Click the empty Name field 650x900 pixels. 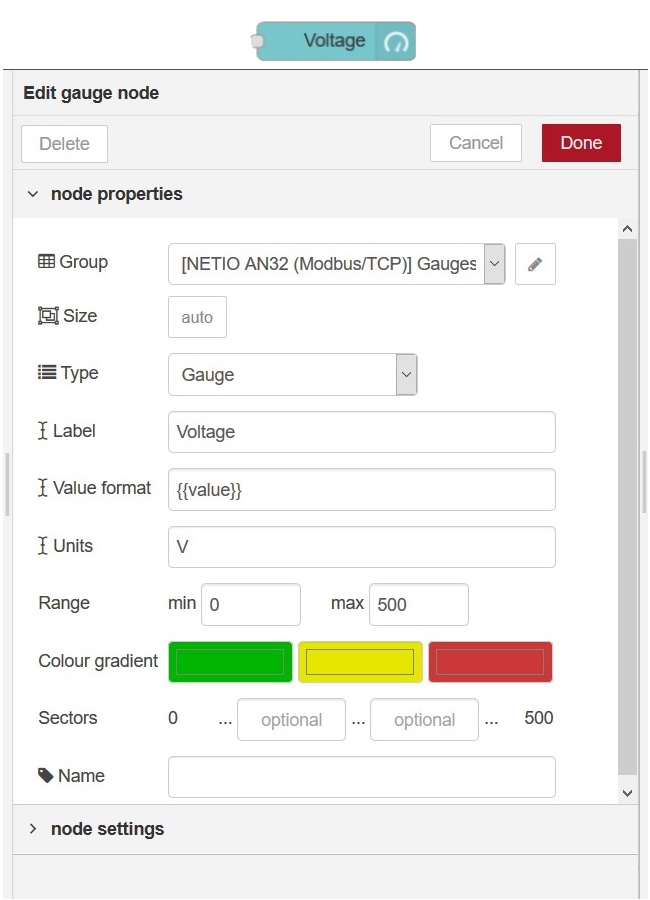(x=362, y=777)
